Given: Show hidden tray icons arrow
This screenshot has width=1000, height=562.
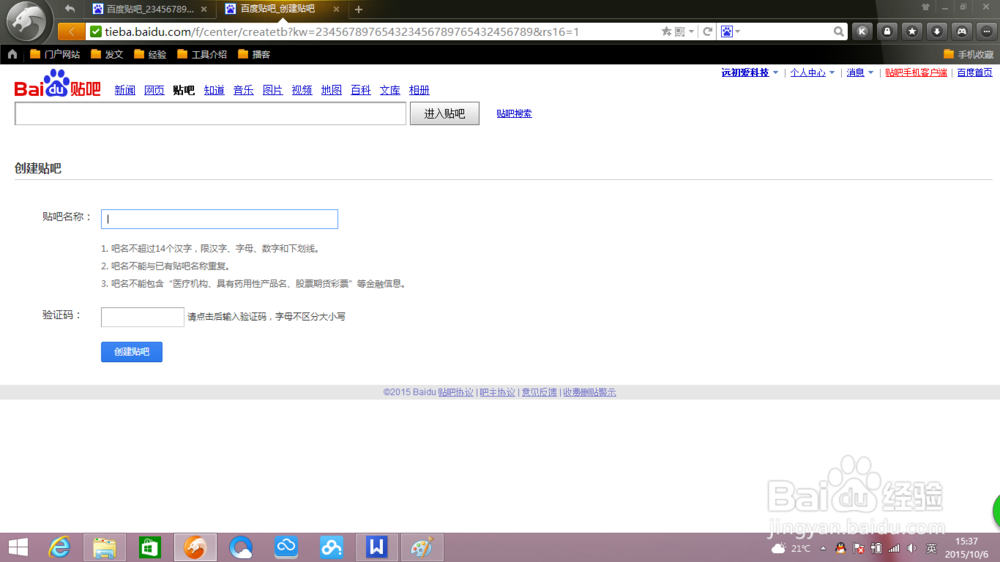Looking at the screenshot, I should pyautogui.click(x=823, y=548).
